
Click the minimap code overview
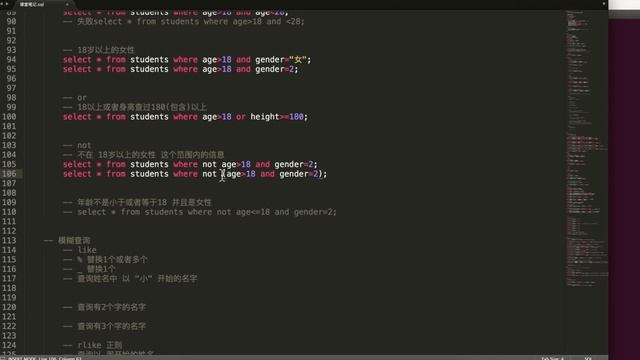coord(587,149)
